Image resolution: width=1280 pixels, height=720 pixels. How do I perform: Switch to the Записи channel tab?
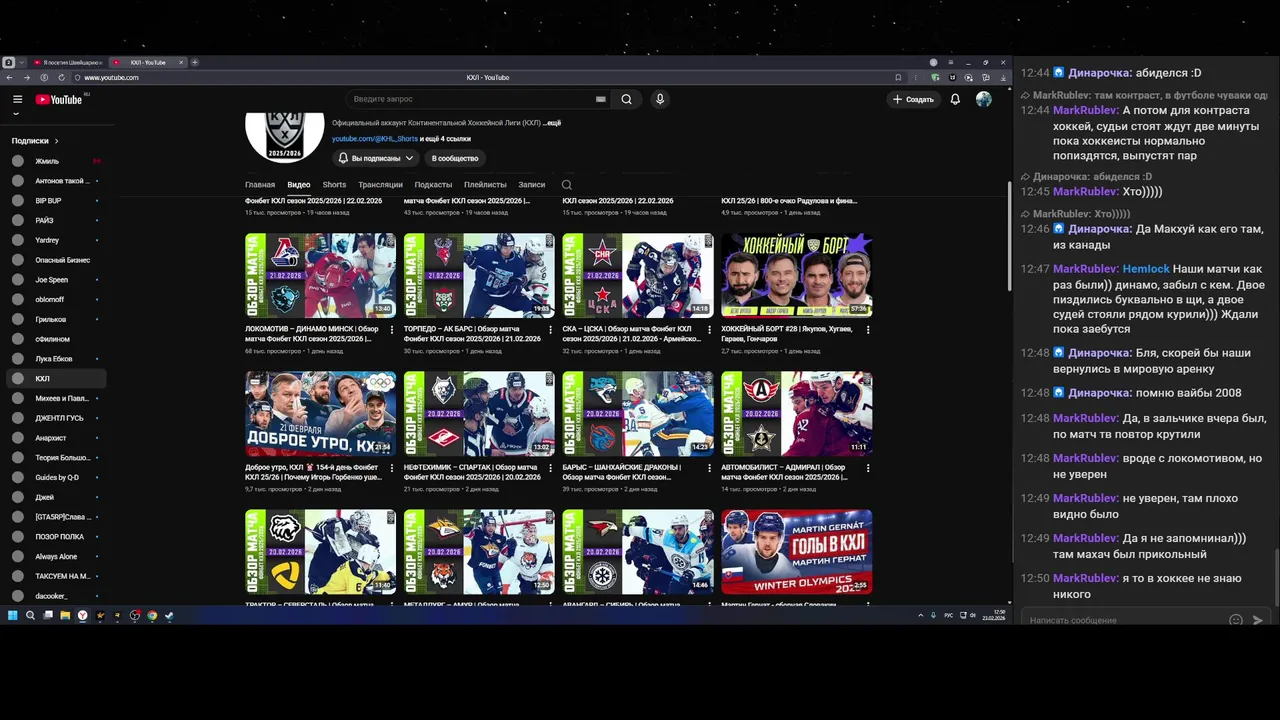[x=532, y=185]
